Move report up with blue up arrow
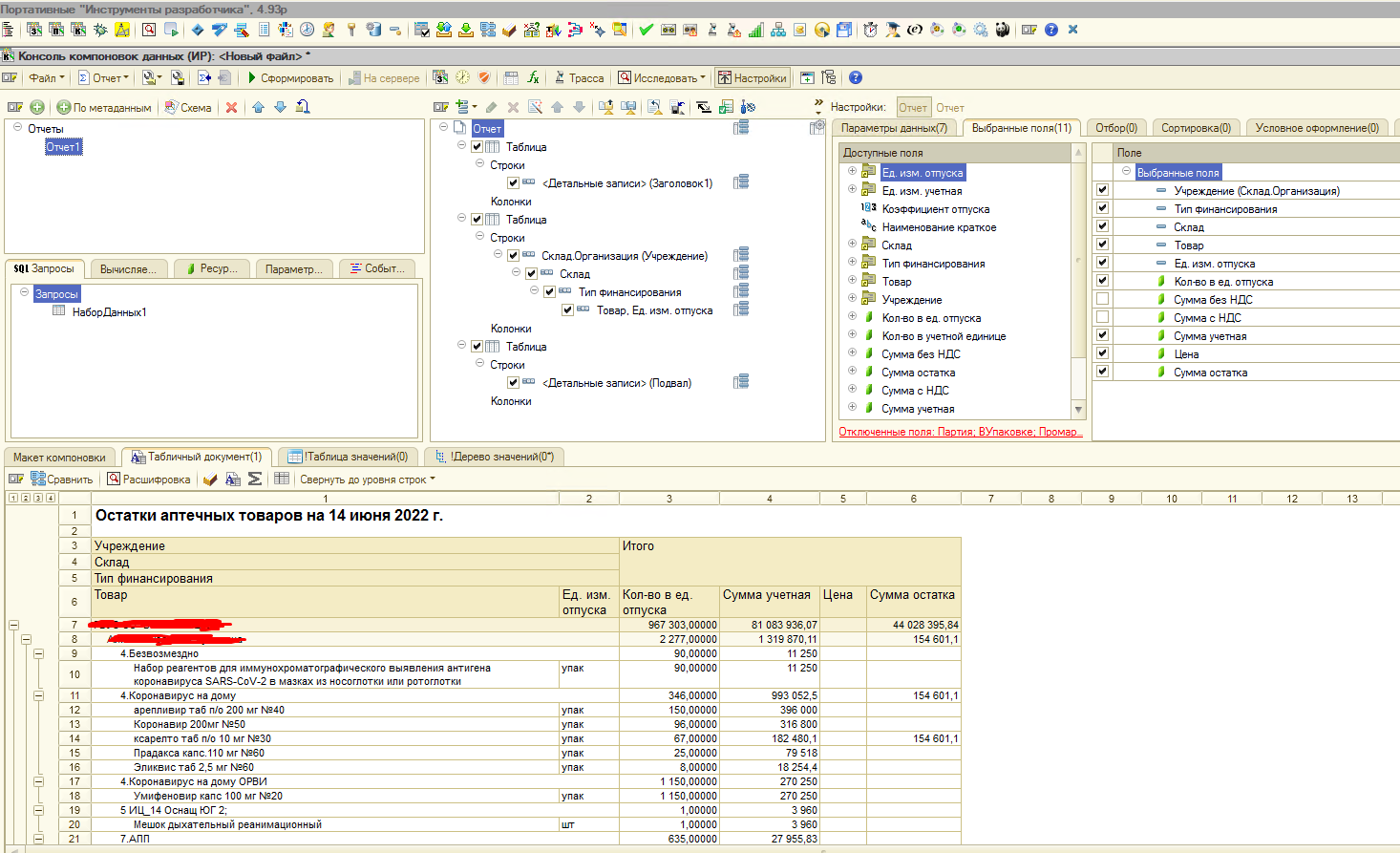Screen dimensions: 1400x853 (x=259, y=107)
